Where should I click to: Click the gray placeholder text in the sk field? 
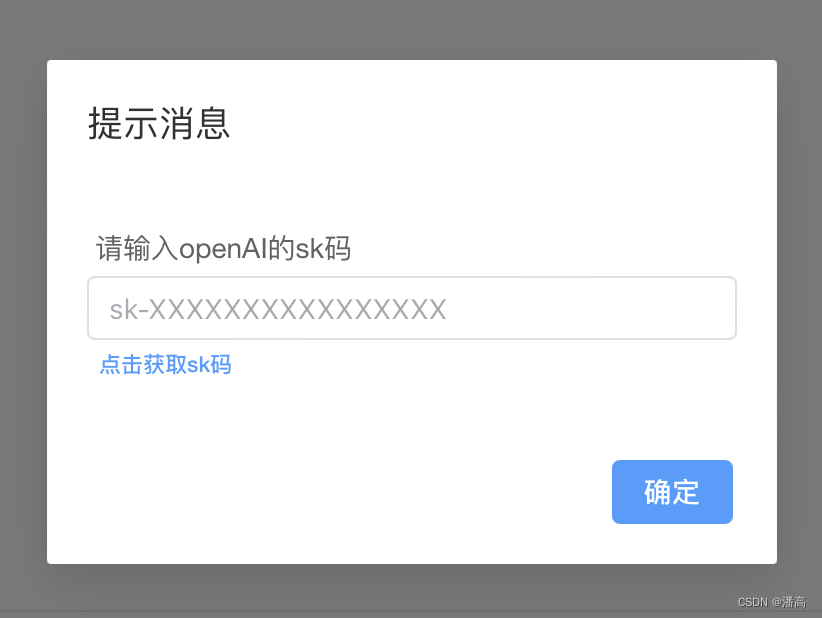tap(278, 309)
